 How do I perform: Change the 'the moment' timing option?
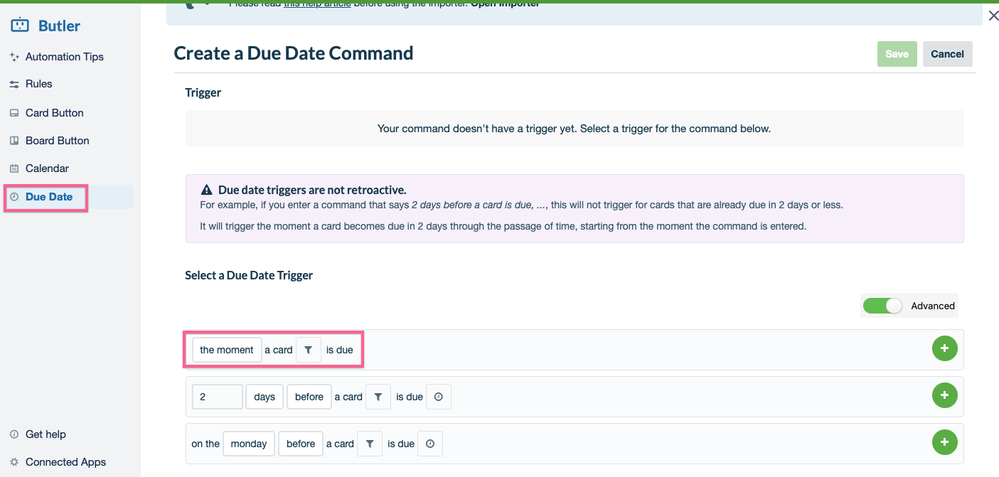tap(227, 350)
